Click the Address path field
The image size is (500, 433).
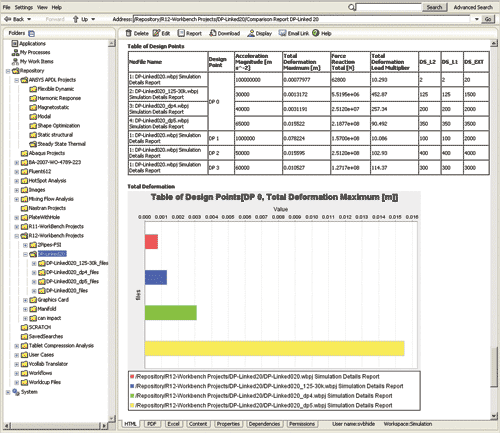[302, 19]
